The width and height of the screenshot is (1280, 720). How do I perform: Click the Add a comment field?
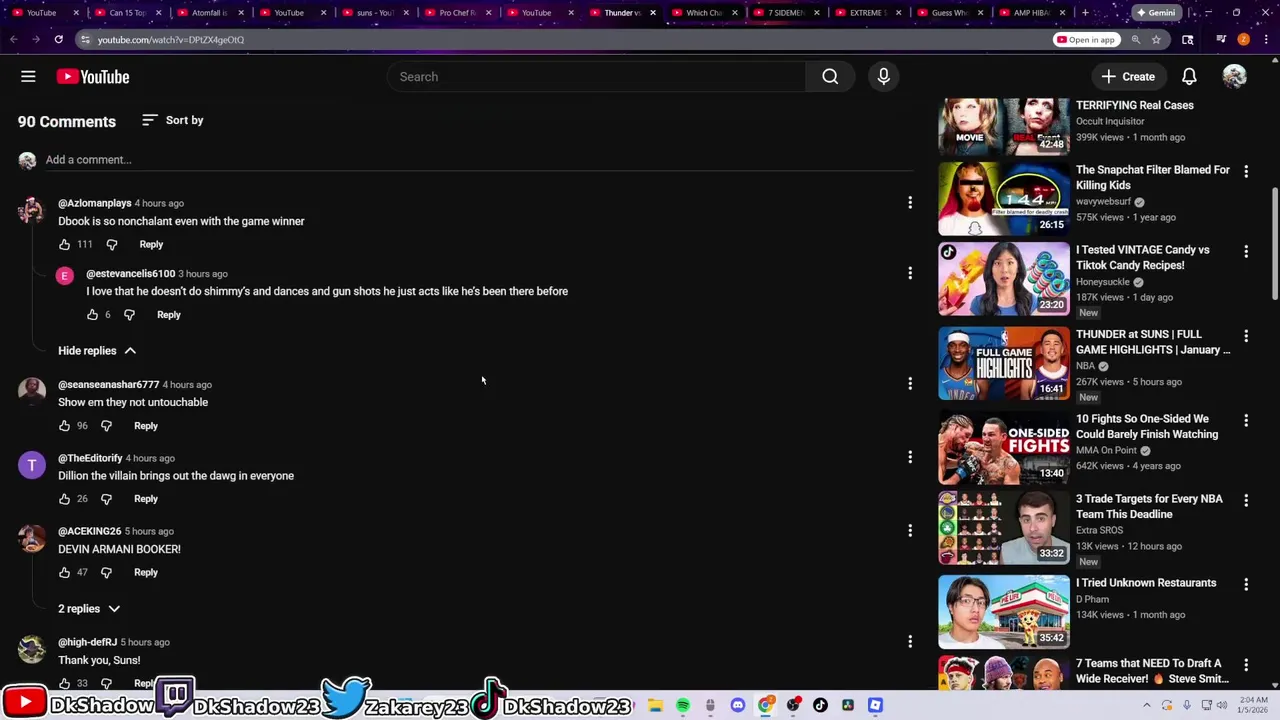point(478,160)
